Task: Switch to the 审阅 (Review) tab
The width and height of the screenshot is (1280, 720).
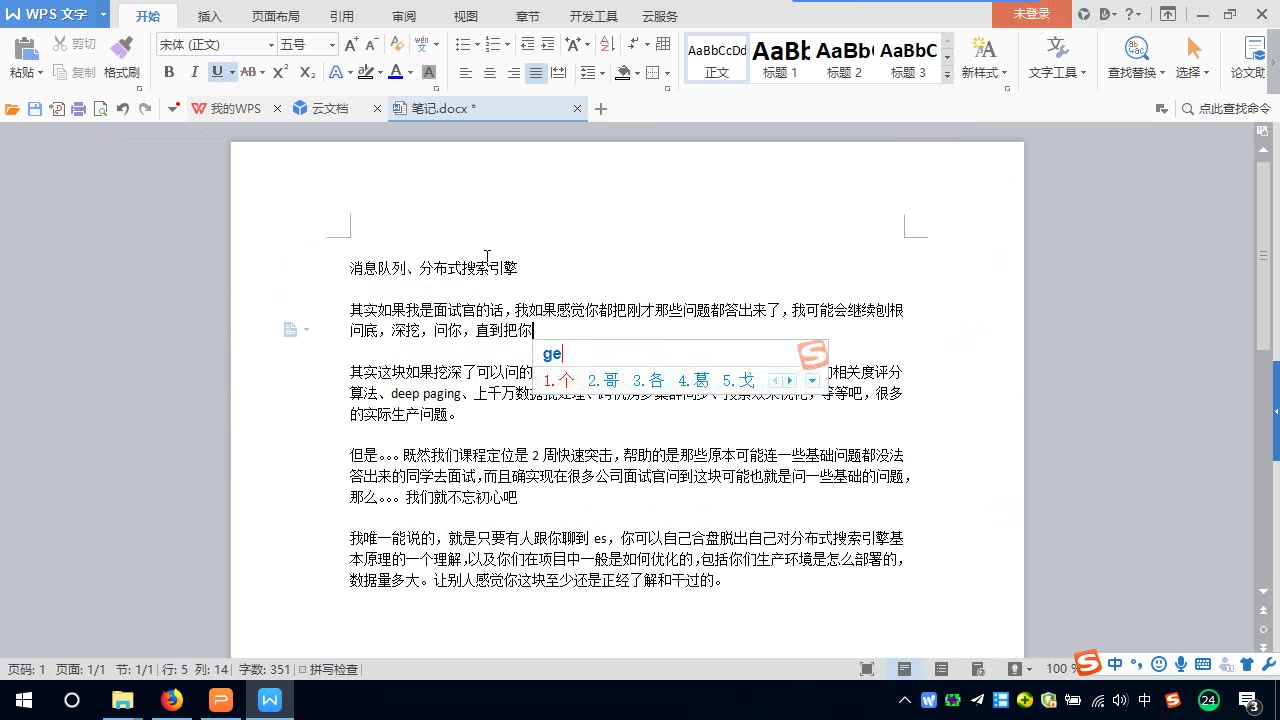Action: coord(404,16)
